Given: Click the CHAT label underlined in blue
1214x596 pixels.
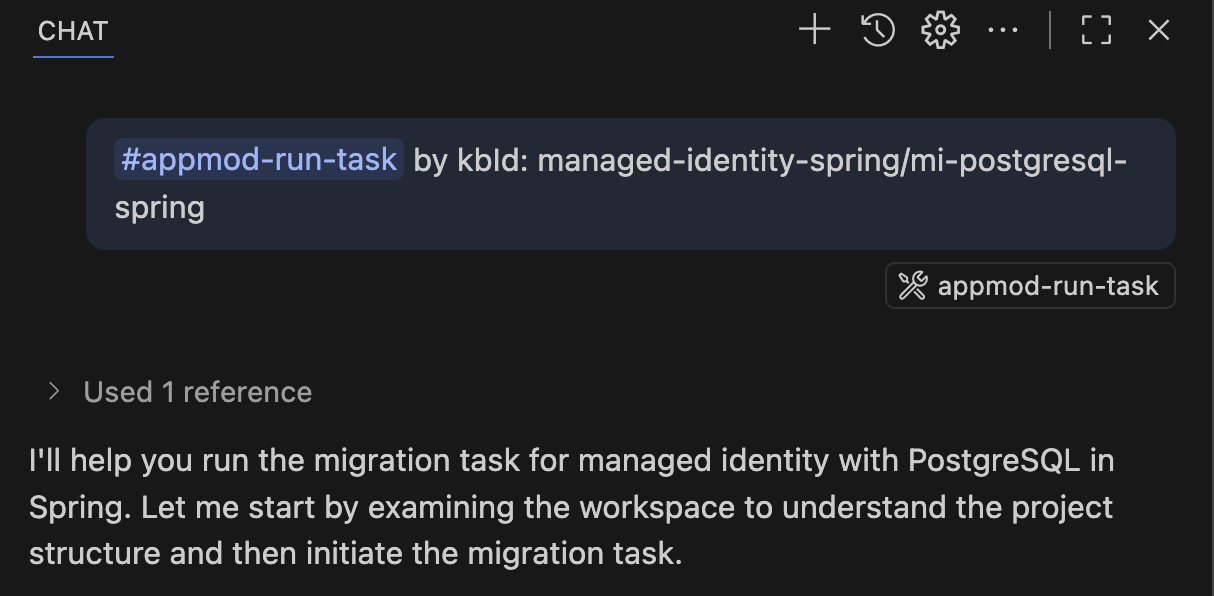Looking at the screenshot, I should pos(72,31).
